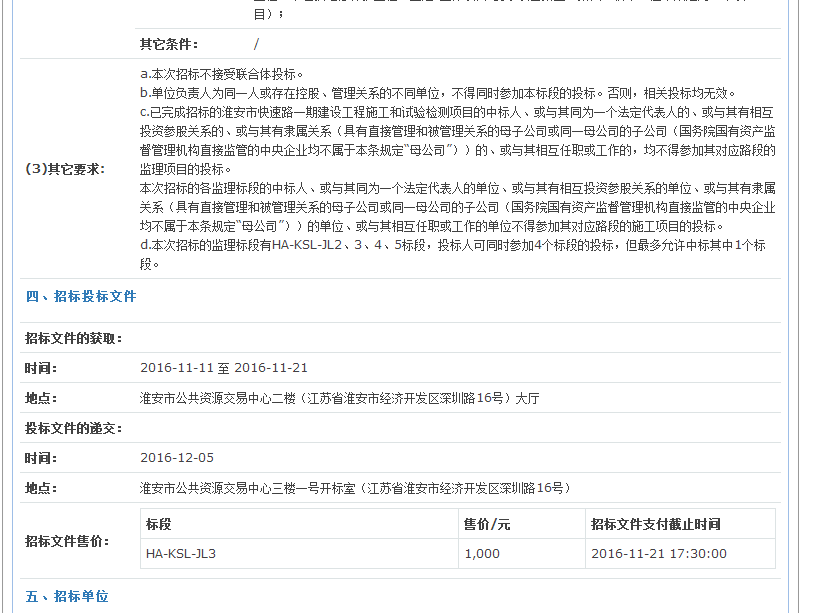
Task: Click the 投标文件的递交 label
Action: 73,428
